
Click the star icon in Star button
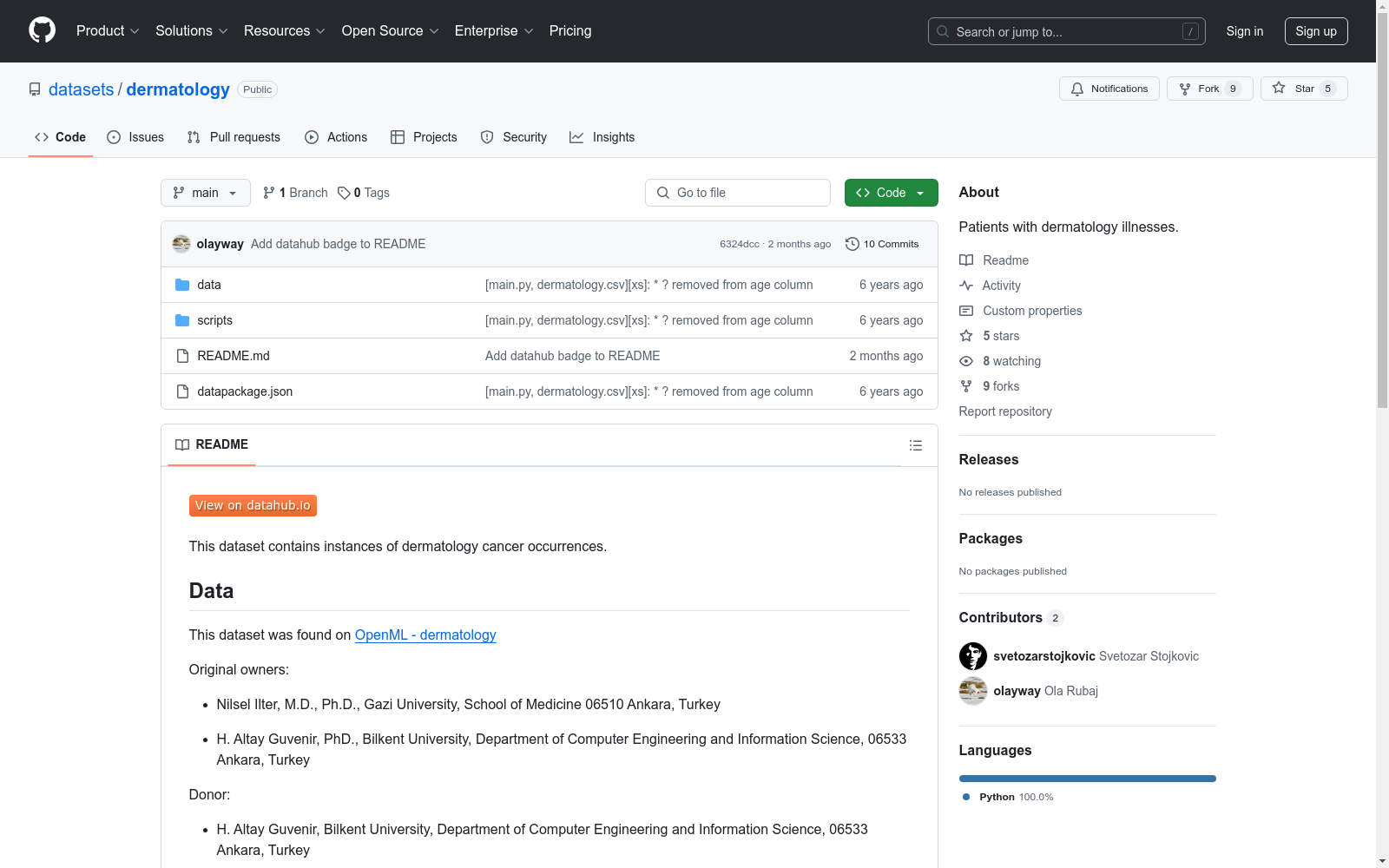[x=1279, y=88]
